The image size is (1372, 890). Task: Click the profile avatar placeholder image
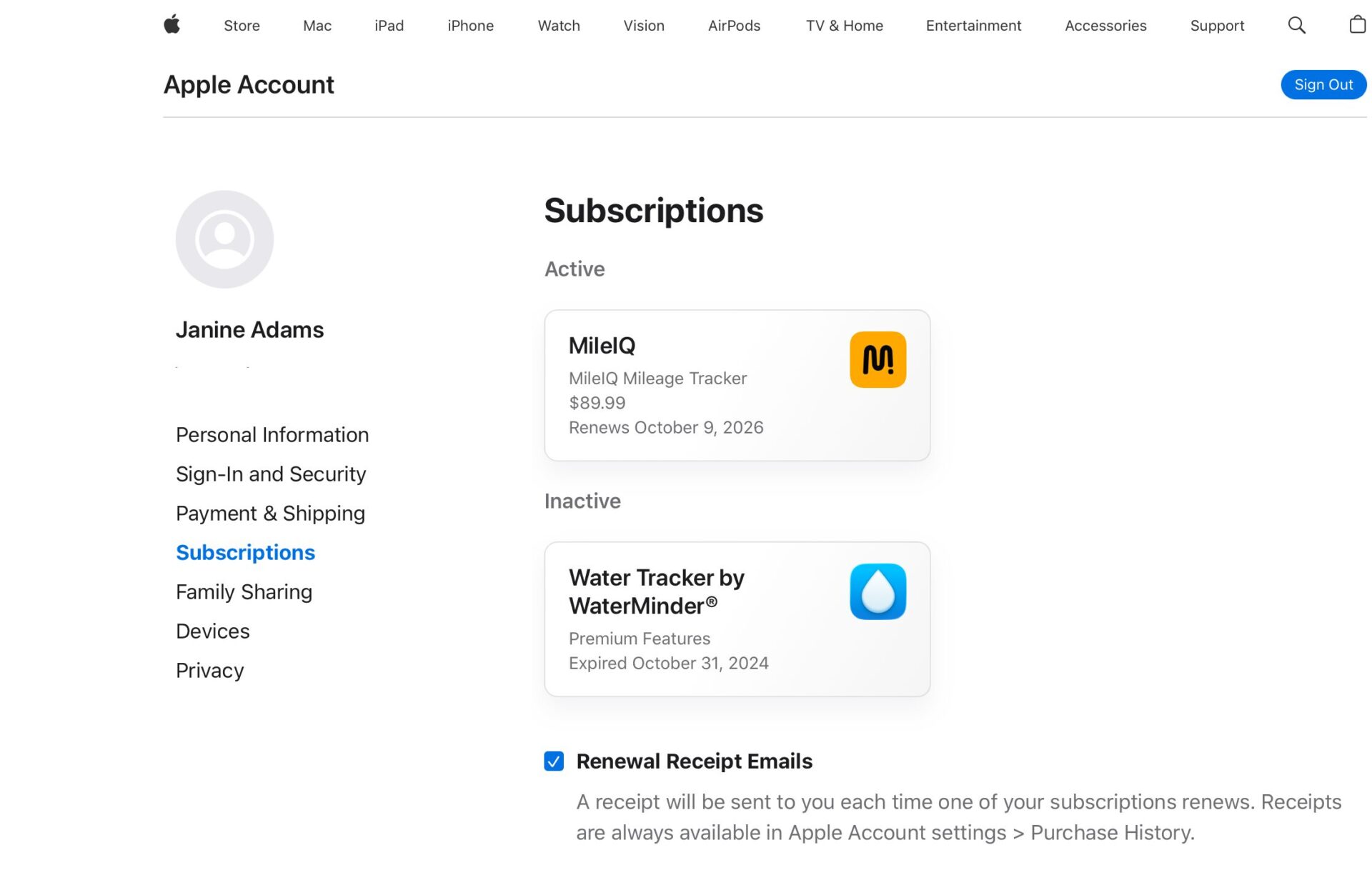224,239
